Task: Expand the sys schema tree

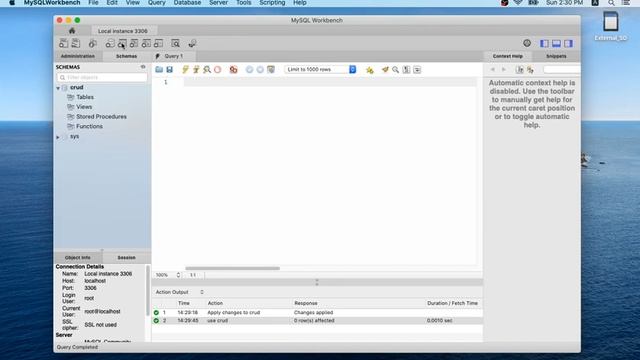Action: click(58, 137)
